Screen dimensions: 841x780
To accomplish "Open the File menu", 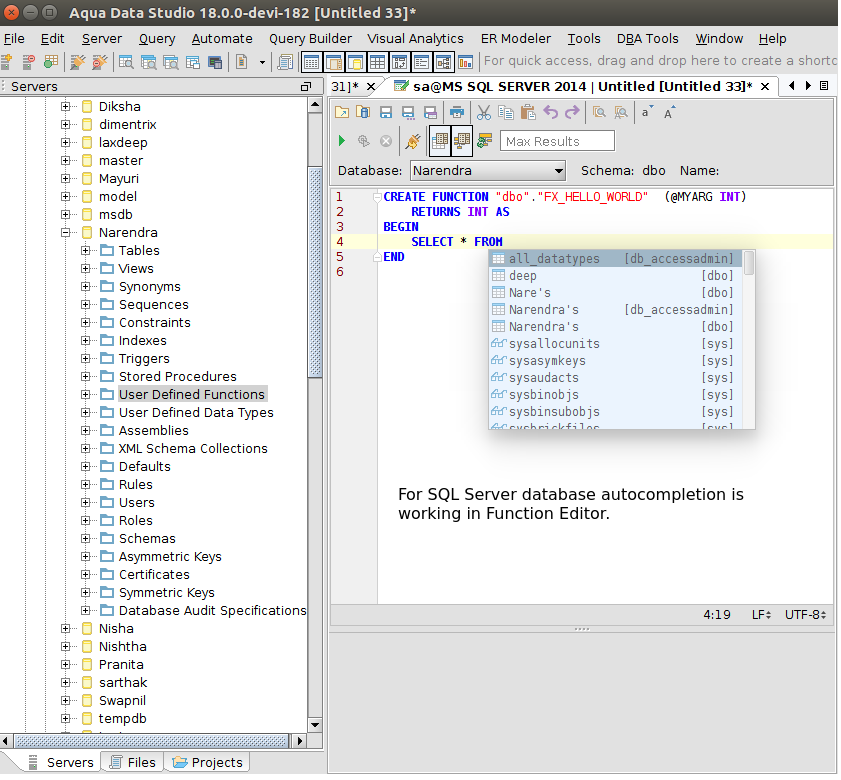I will pyautogui.click(x=14, y=39).
